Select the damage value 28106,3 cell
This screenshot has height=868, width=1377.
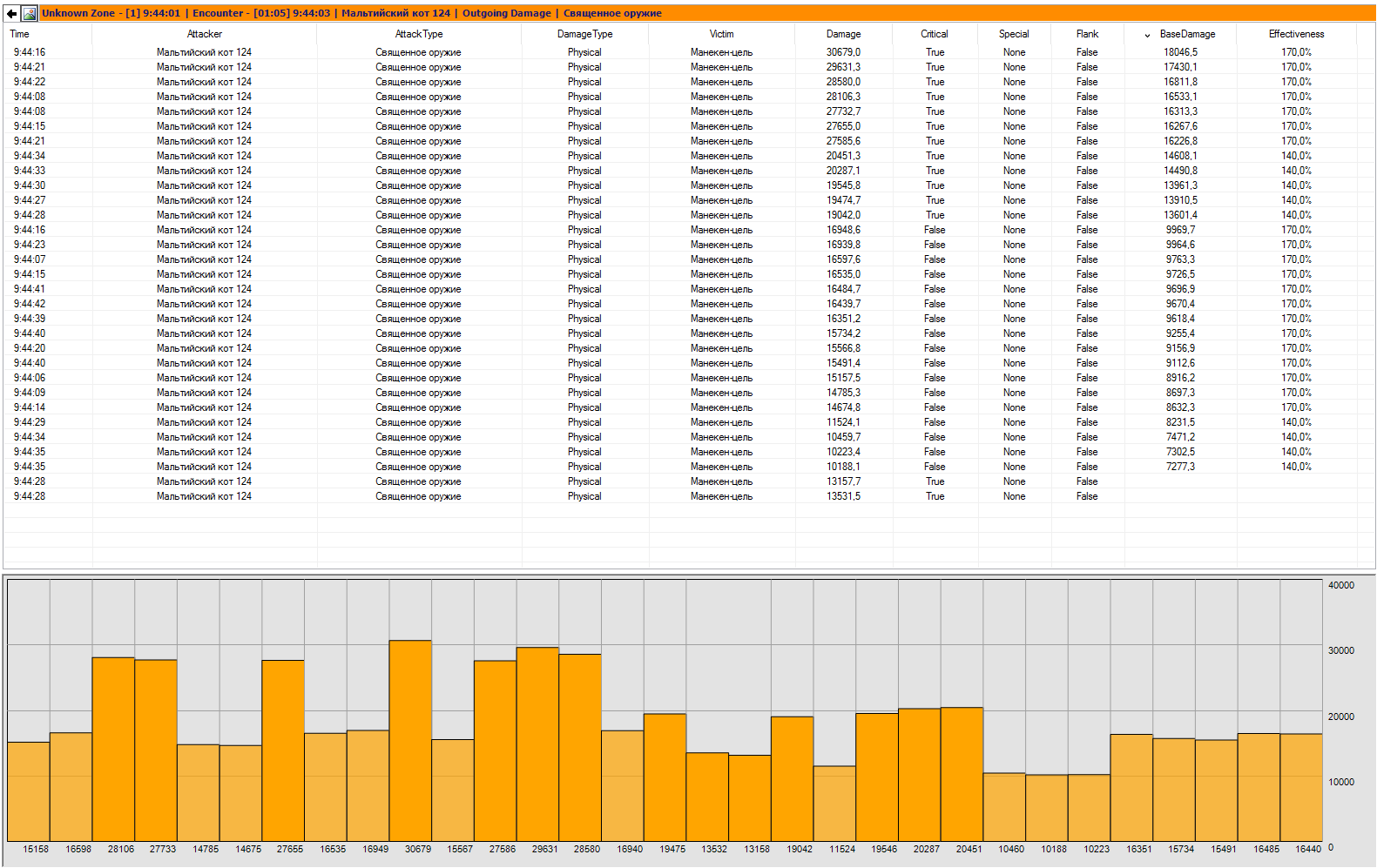(843, 97)
